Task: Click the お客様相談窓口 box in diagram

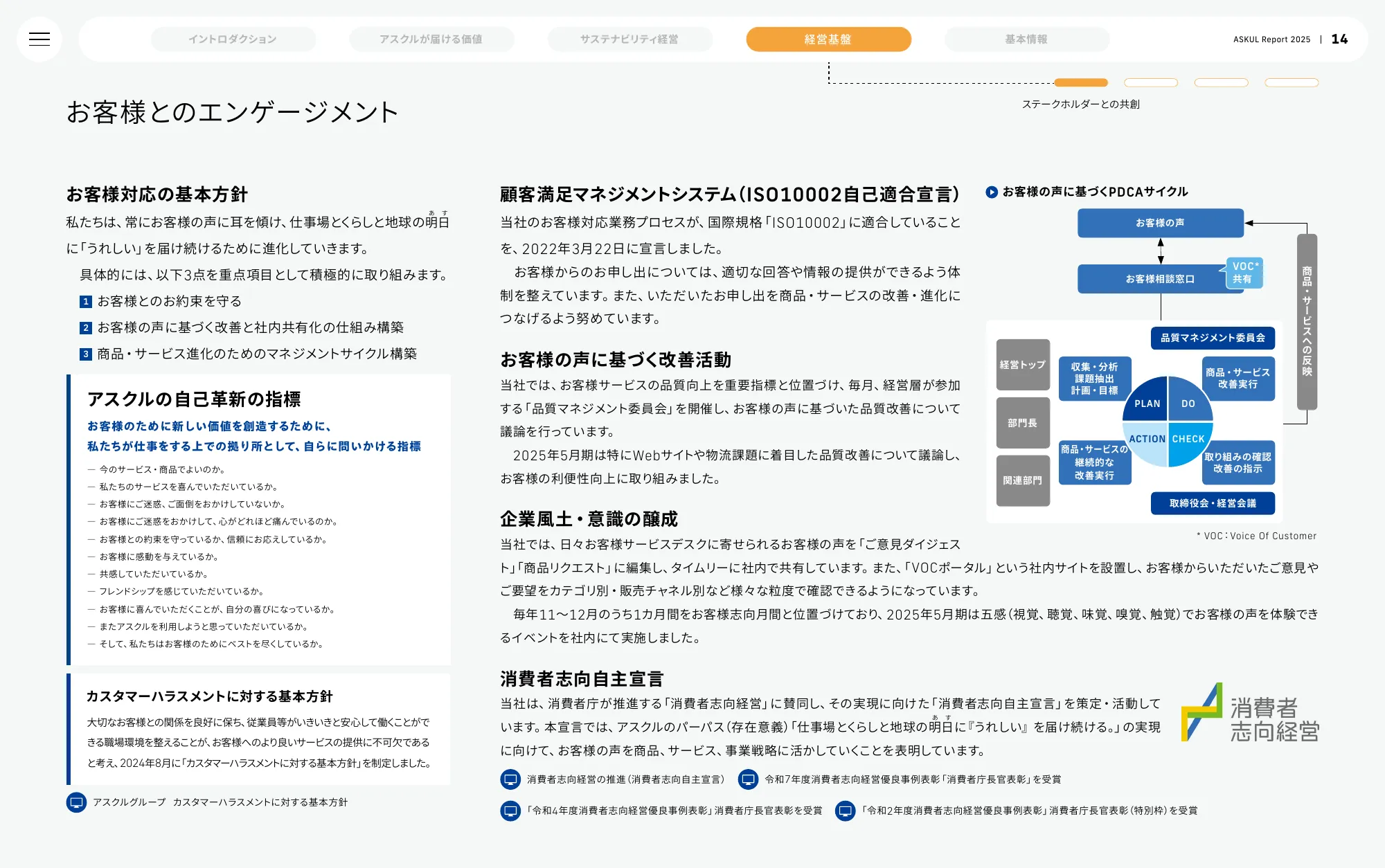Action: click(1150, 279)
